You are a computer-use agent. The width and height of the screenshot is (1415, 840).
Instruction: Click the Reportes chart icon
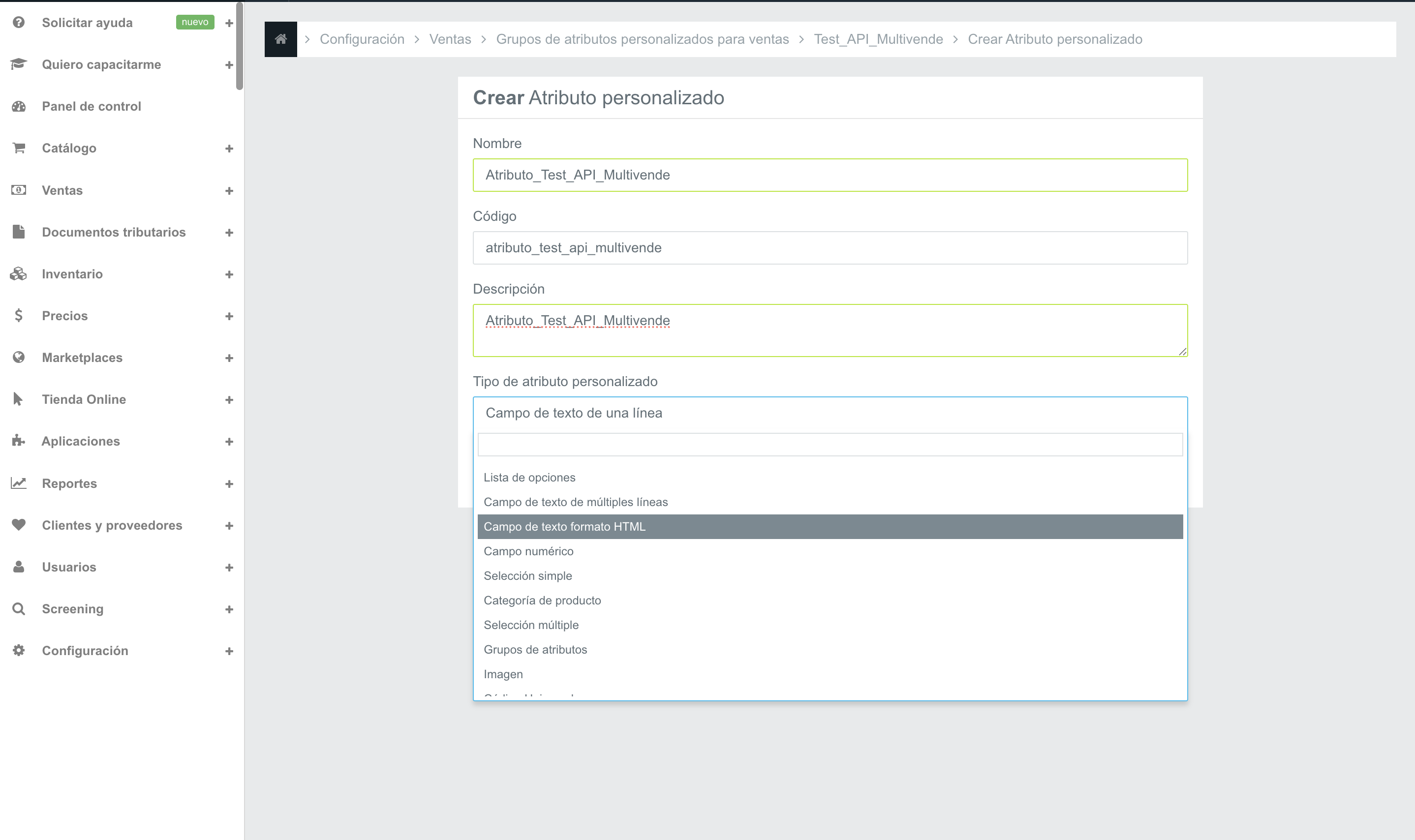[19, 483]
